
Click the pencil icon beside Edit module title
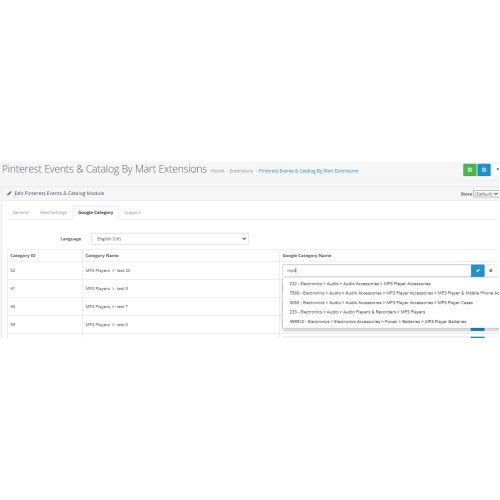coord(9,193)
